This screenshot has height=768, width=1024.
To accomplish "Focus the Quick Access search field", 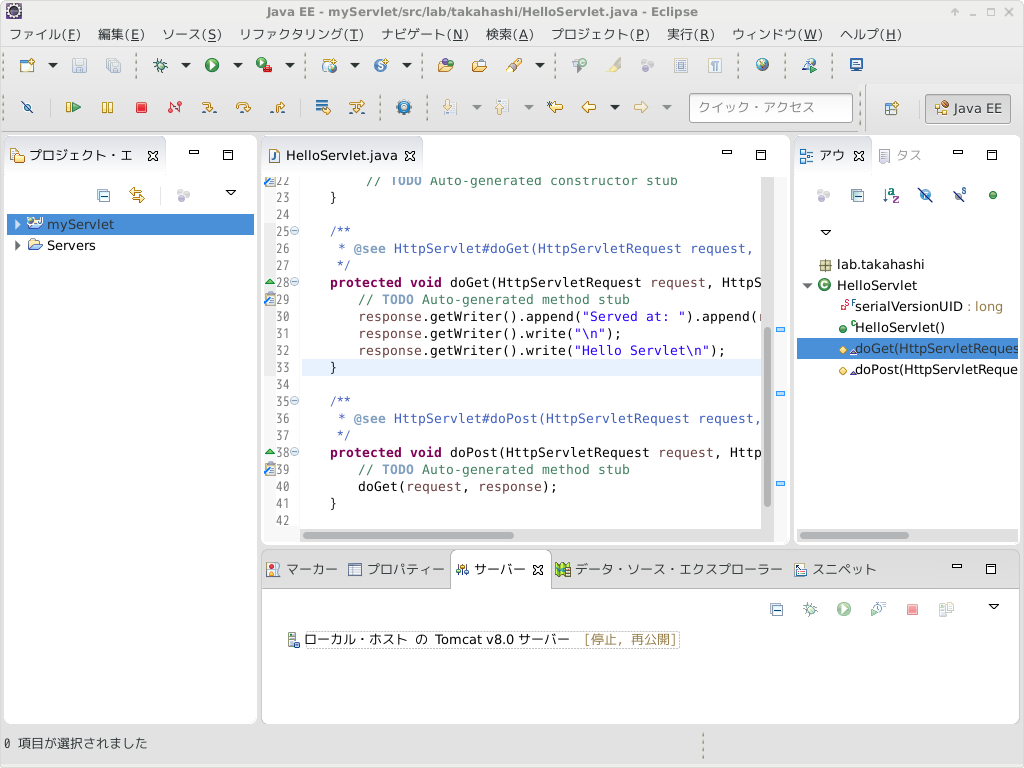I will 771,108.
